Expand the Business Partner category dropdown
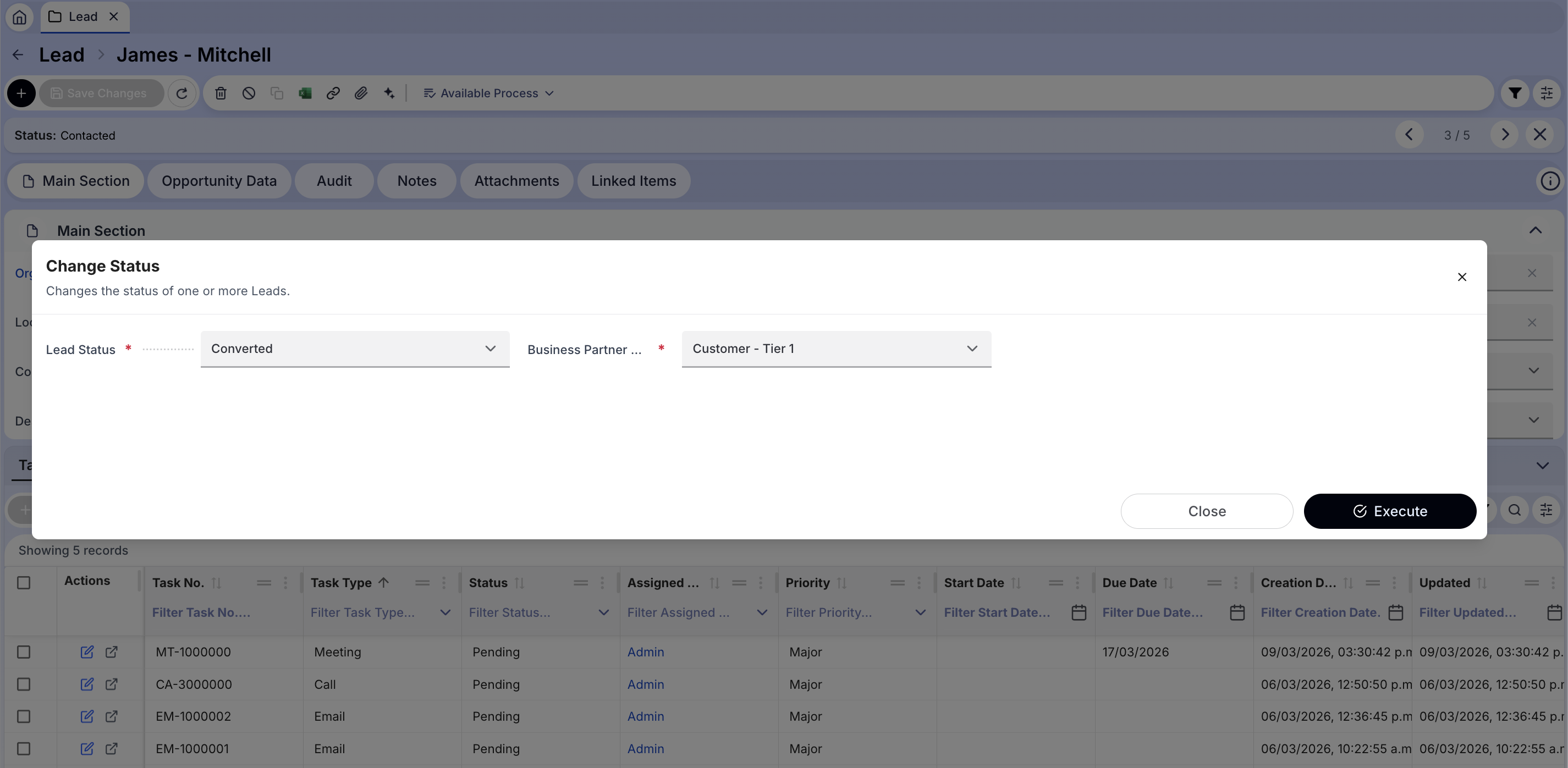The height and width of the screenshot is (768, 1568). pyautogui.click(x=836, y=349)
